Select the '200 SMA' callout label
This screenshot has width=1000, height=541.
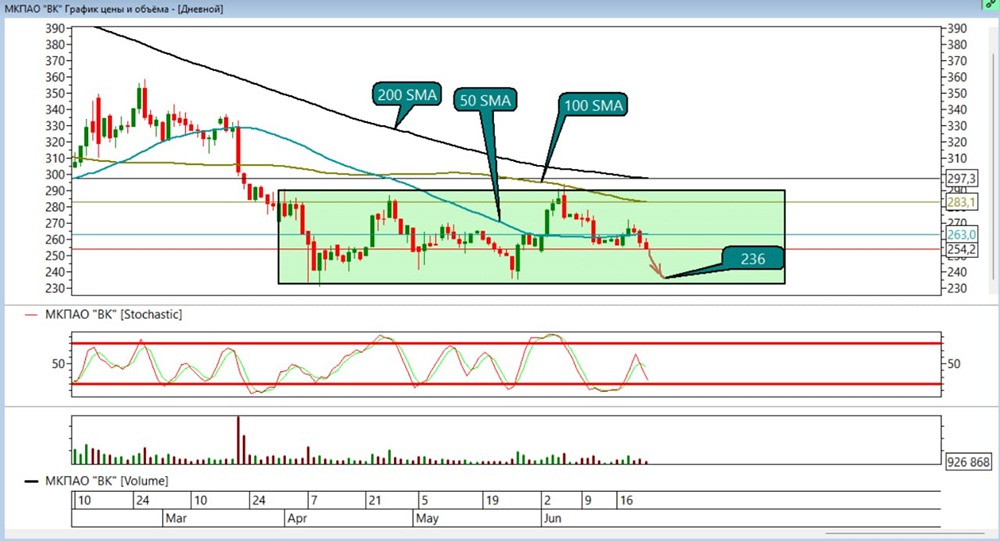pos(407,95)
